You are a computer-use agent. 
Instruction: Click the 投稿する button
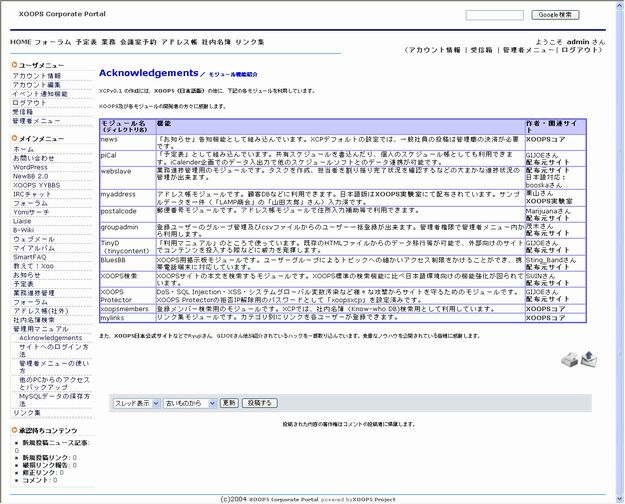coord(259,403)
